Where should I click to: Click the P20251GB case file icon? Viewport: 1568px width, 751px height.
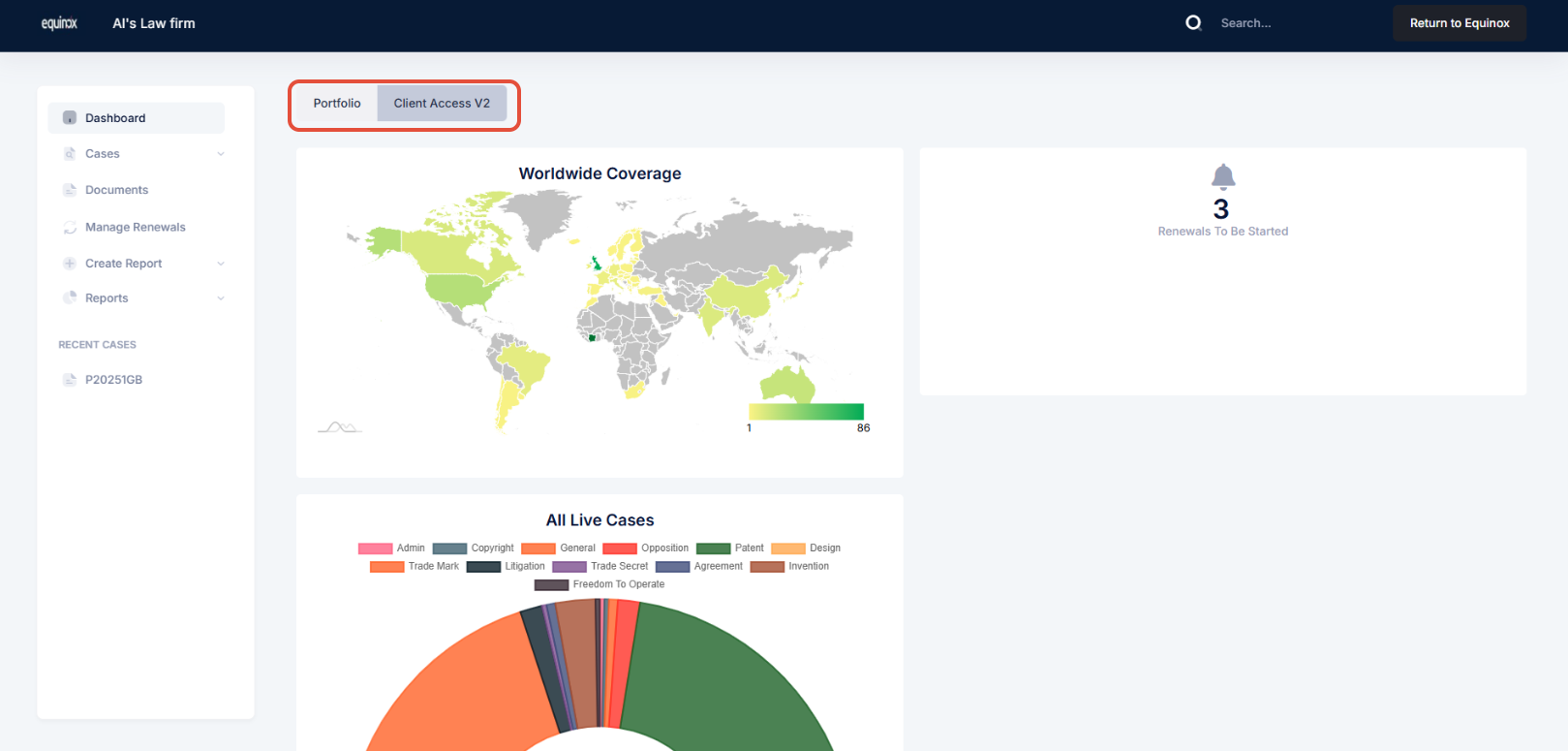[x=70, y=380]
